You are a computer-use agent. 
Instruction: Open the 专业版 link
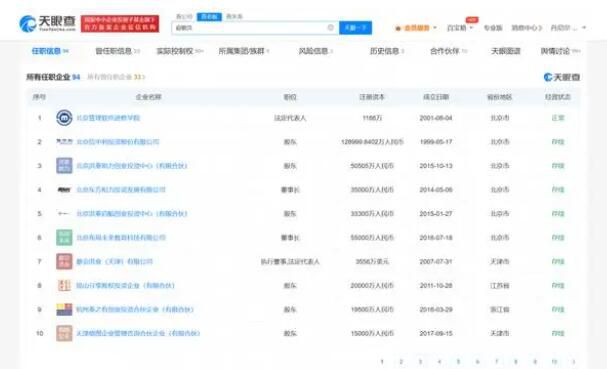coord(493,28)
